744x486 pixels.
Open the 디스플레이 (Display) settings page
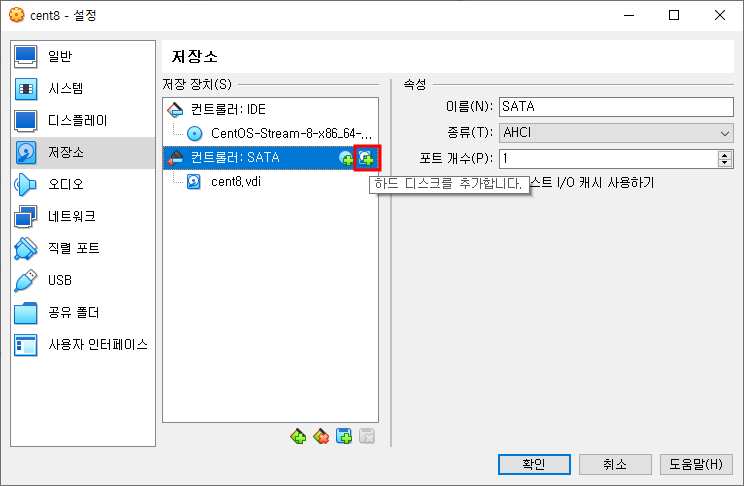(83, 121)
